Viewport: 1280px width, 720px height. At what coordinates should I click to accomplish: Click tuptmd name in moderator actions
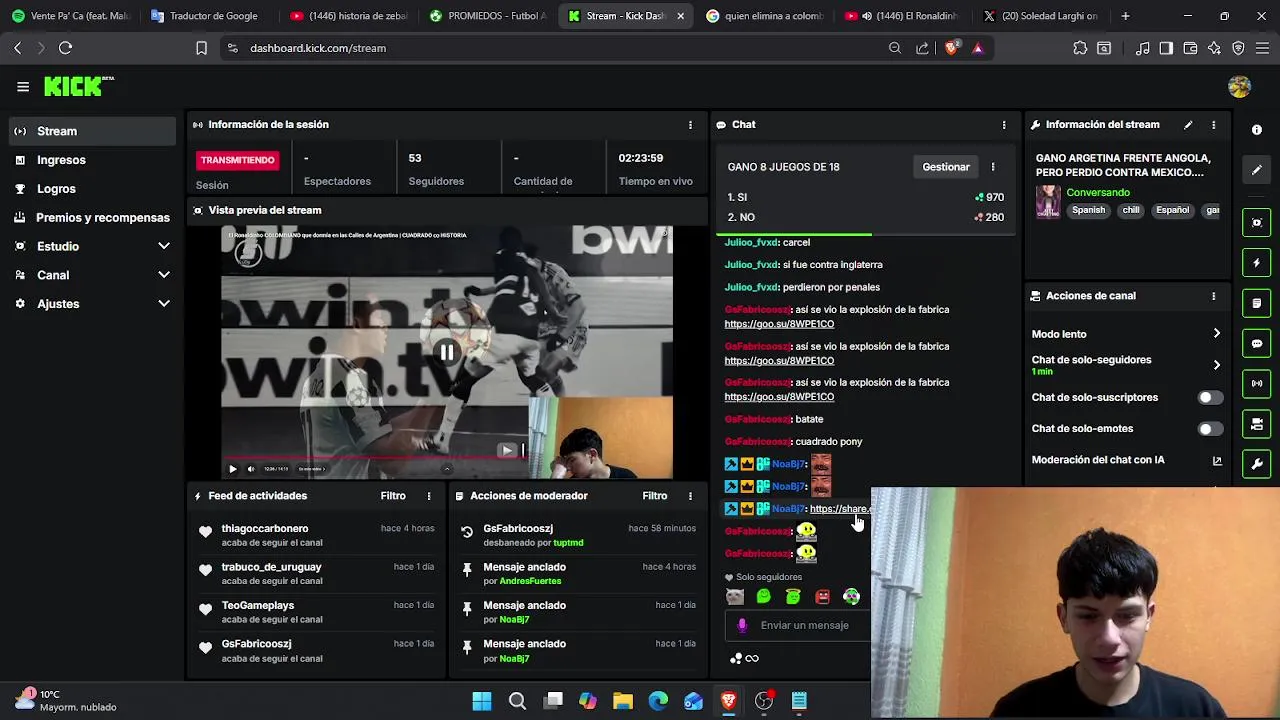tap(568, 543)
